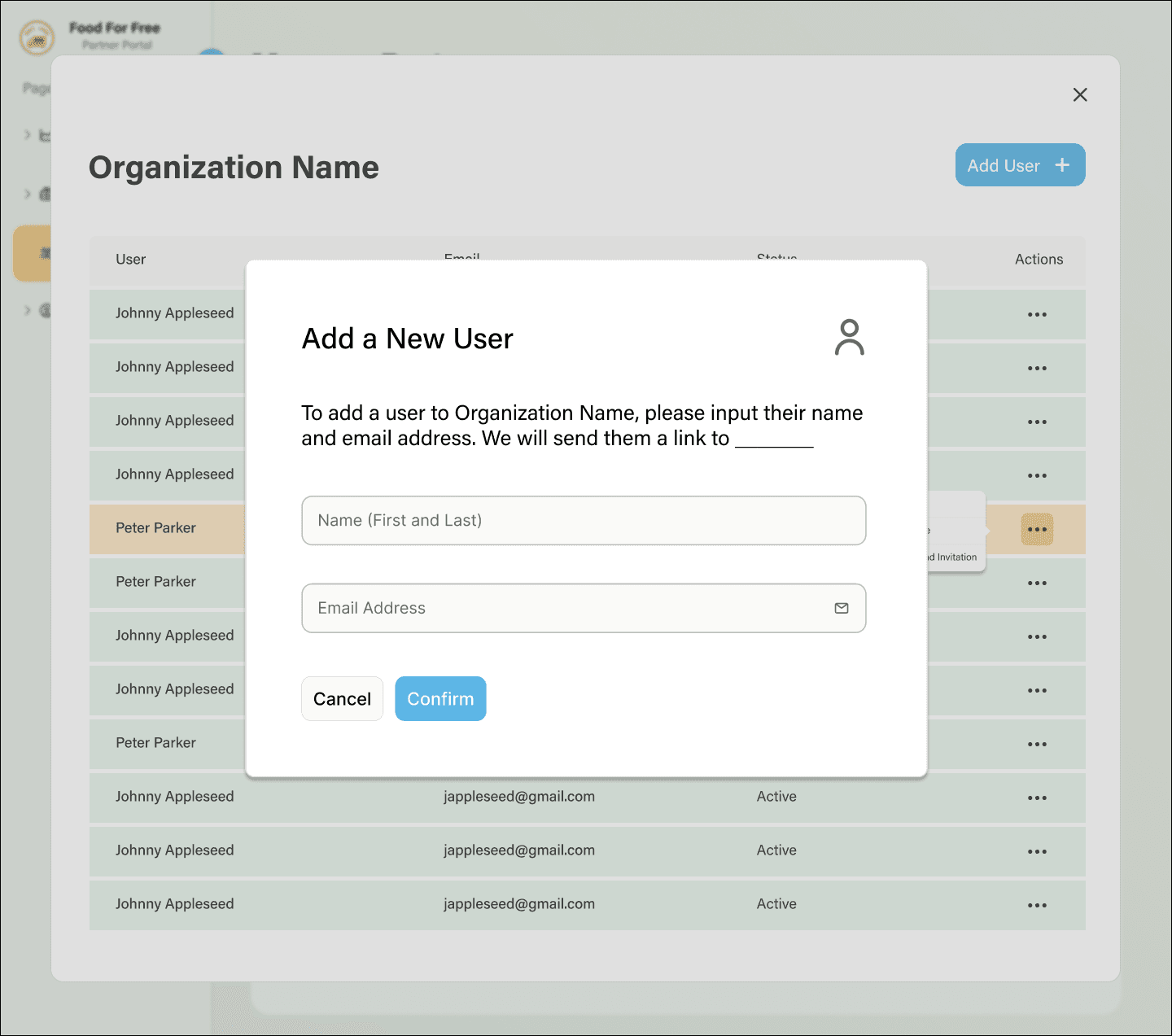Click the envelope icon in the Email field
Viewport: 1172px width, 1036px height.
pos(842,608)
